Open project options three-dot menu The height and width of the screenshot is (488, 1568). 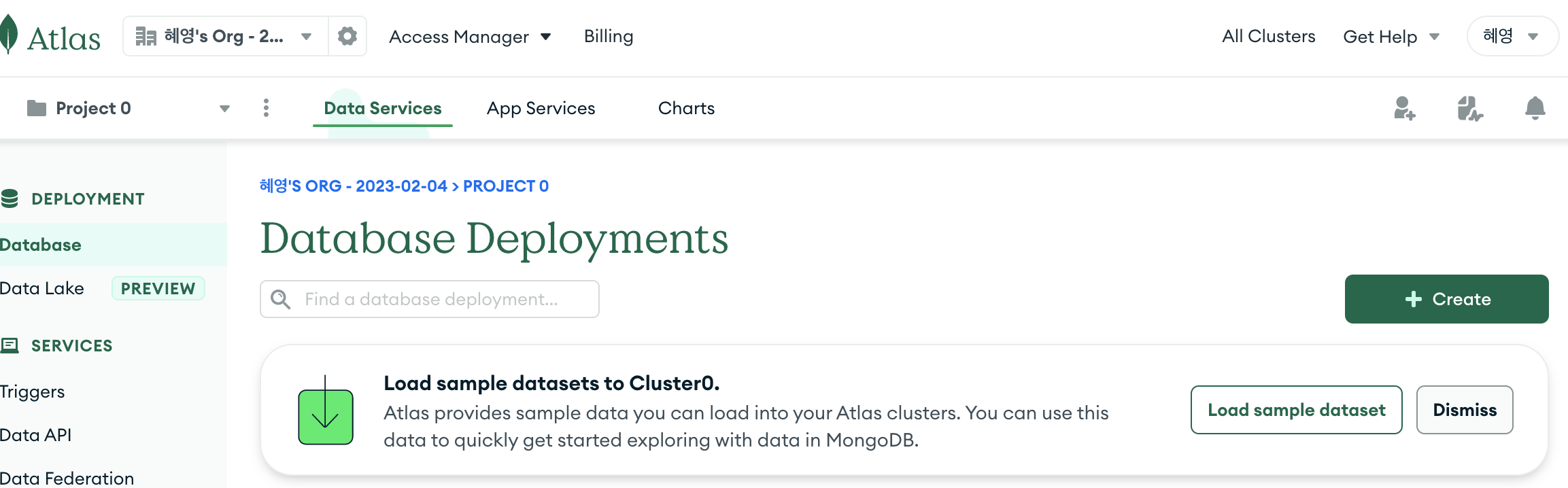[266, 108]
